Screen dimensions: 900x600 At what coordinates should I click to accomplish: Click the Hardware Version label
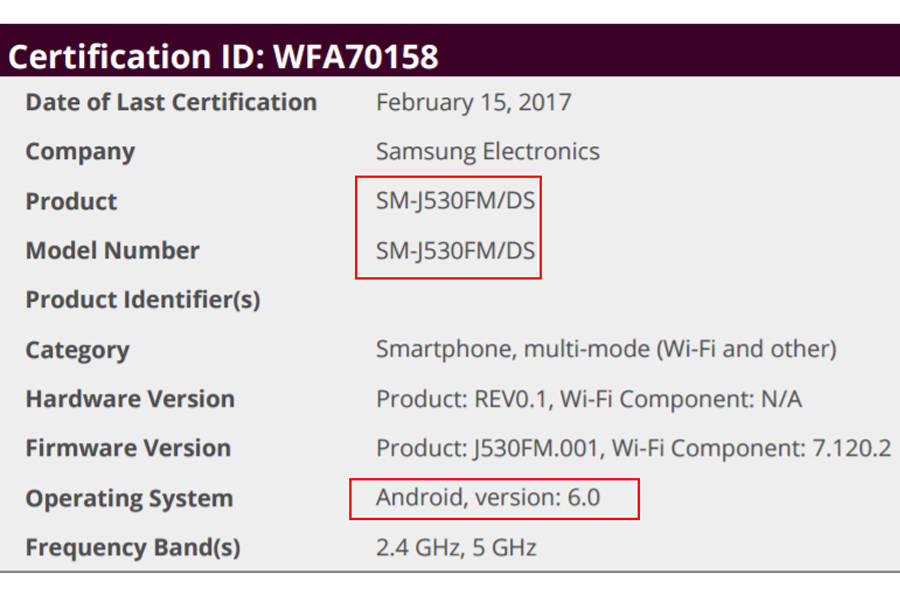pos(130,399)
